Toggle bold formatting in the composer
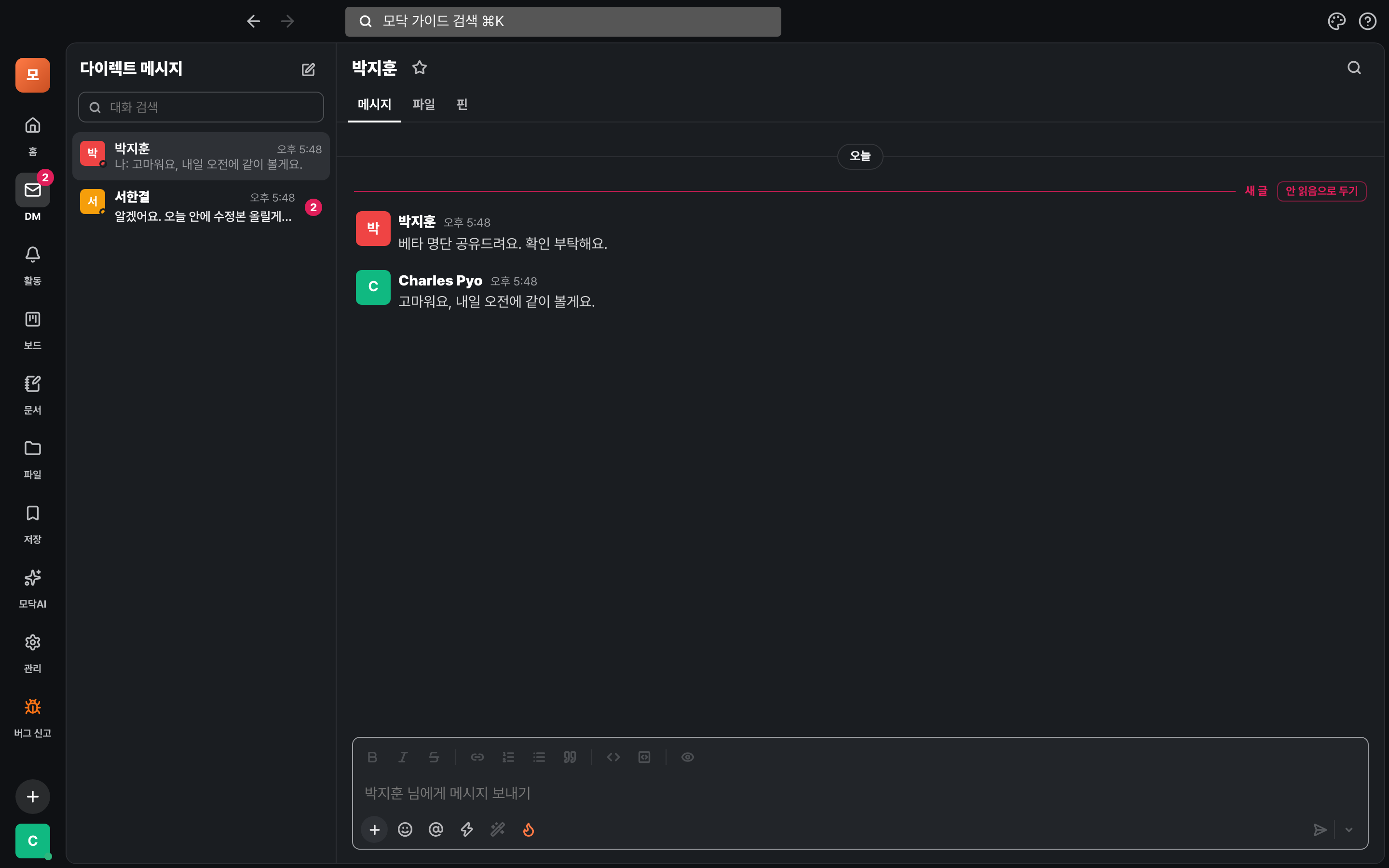The image size is (1389, 868). (372, 757)
